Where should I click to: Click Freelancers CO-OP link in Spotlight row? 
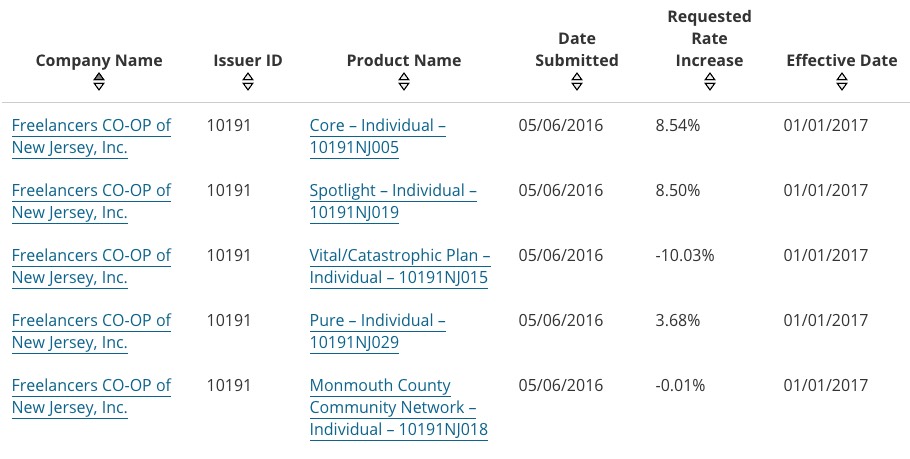tap(91, 202)
